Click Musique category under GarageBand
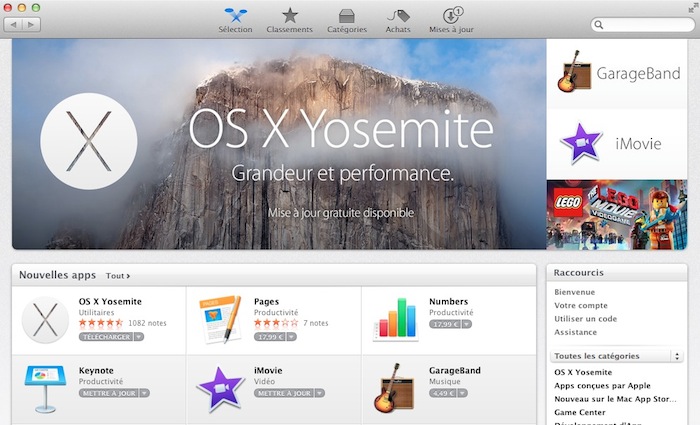The height and width of the screenshot is (425, 700). [445, 381]
